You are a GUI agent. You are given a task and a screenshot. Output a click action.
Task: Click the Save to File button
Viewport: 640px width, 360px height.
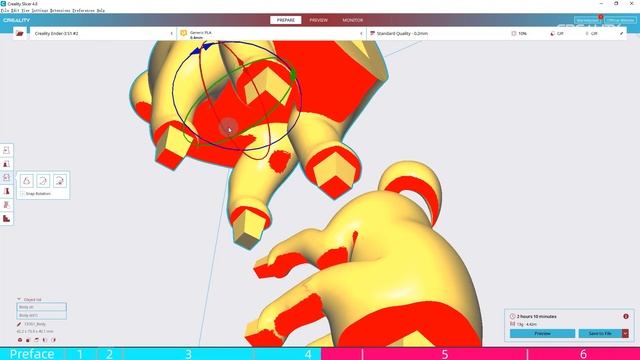point(600,333)
